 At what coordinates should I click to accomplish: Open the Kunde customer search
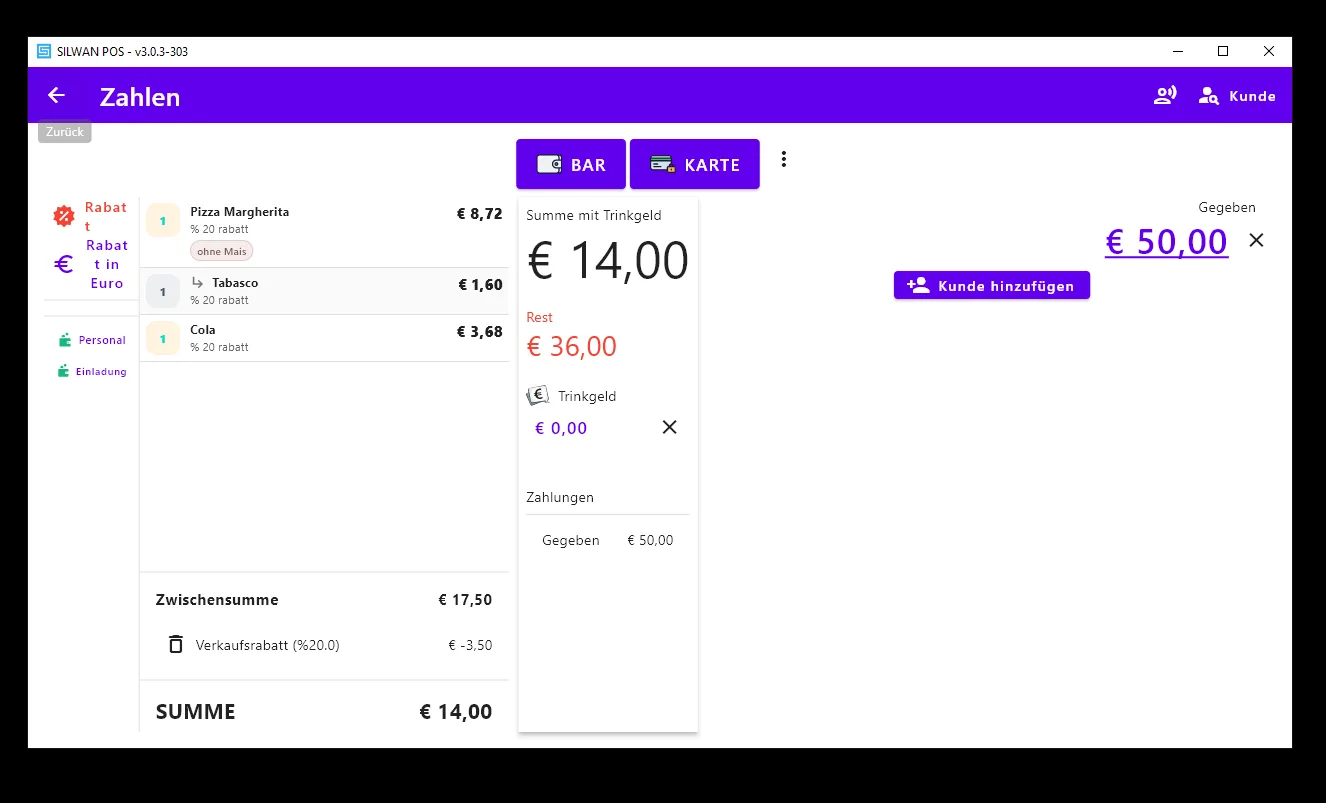click(x=1237, y=96)
